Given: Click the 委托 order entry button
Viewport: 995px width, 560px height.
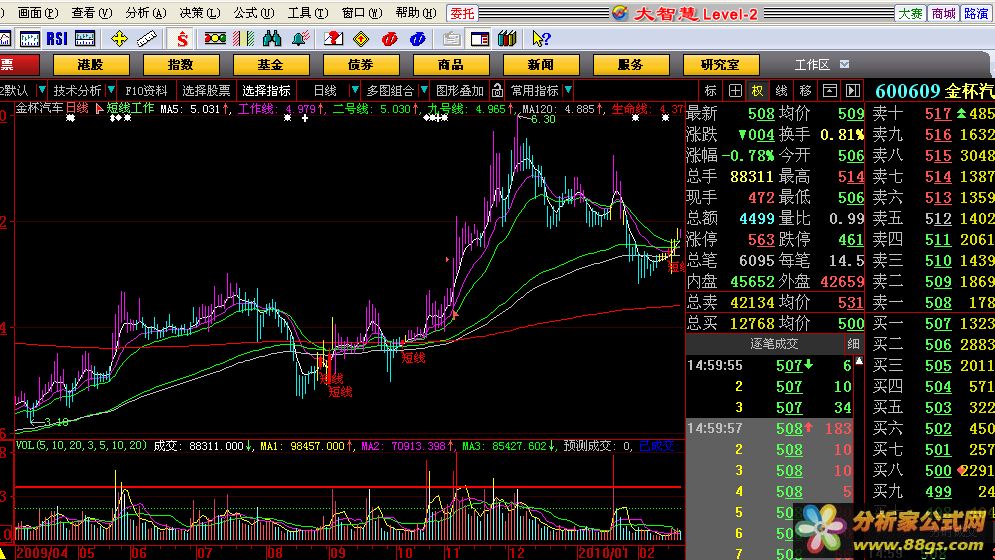Looking at the screenshot, I should click(462, 13).
